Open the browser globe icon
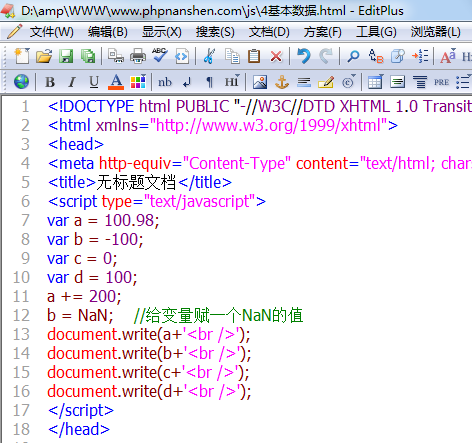The height and width of the screenshot is (443, 472). pyautogui.click(x=21, y=82)
